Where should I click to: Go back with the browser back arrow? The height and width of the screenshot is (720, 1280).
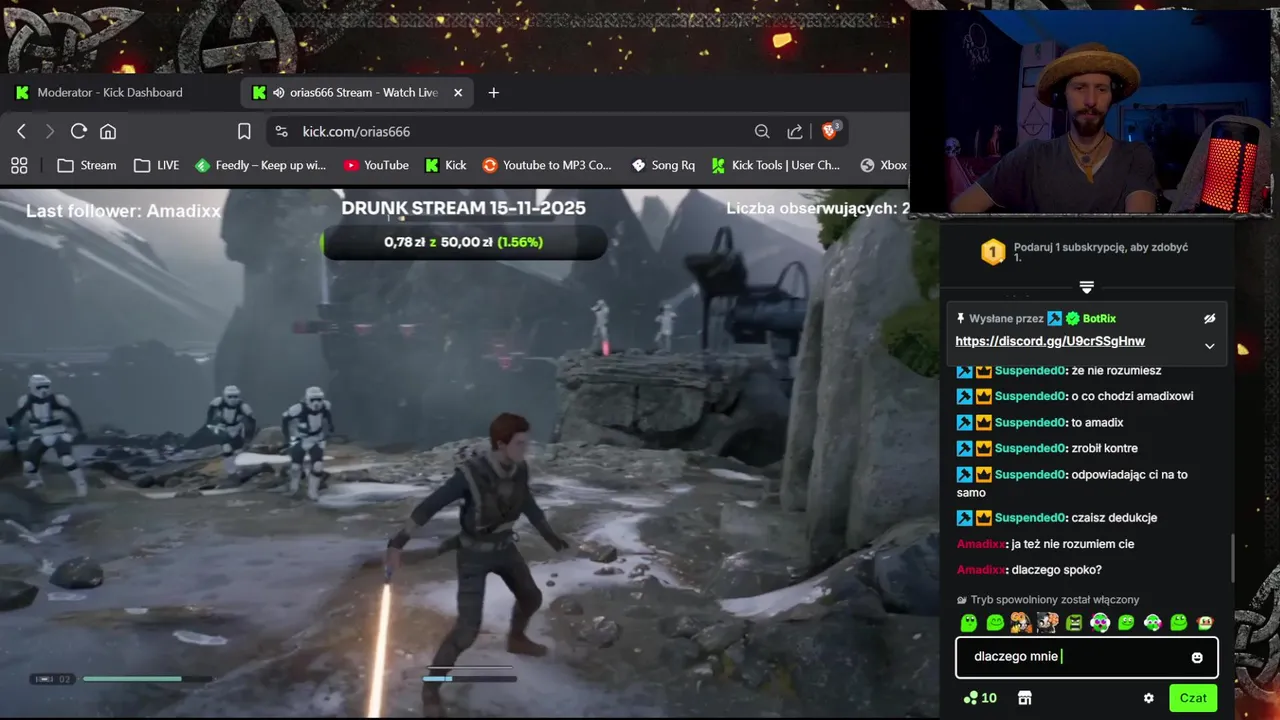[21, 131]
